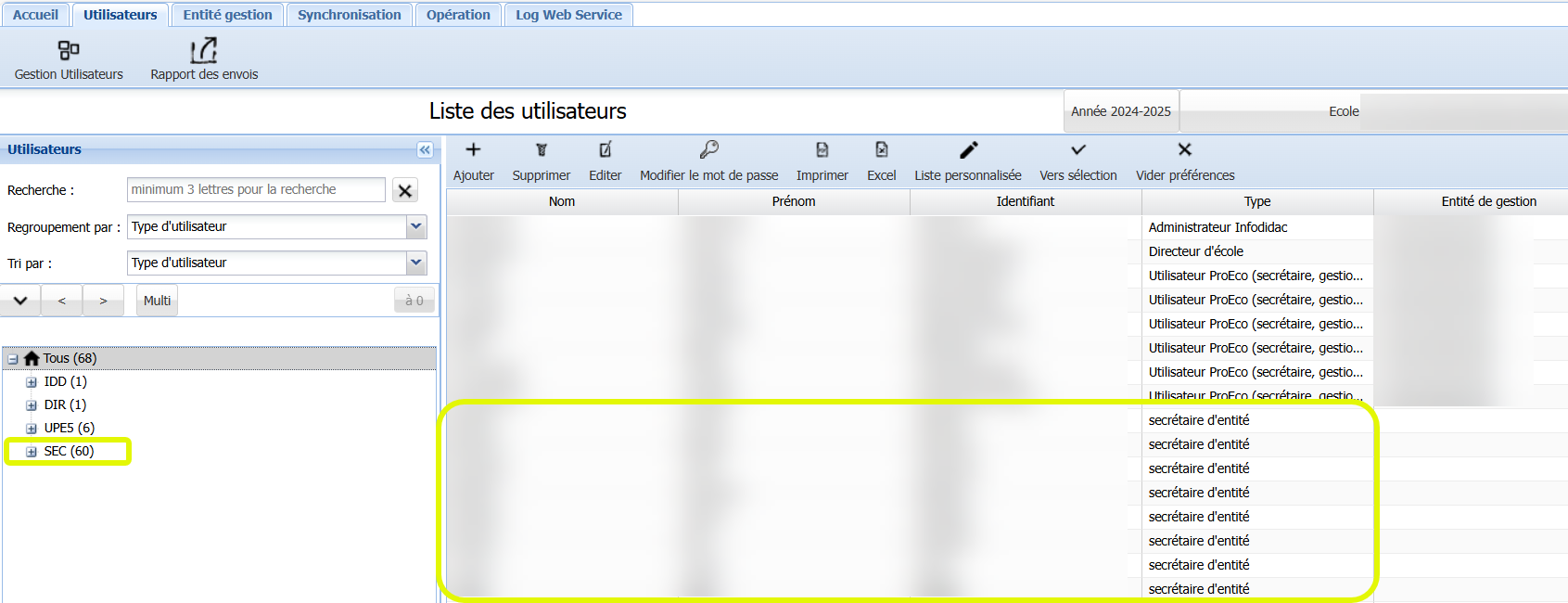Click Vers sélection checkmark

pos(1078,150)
